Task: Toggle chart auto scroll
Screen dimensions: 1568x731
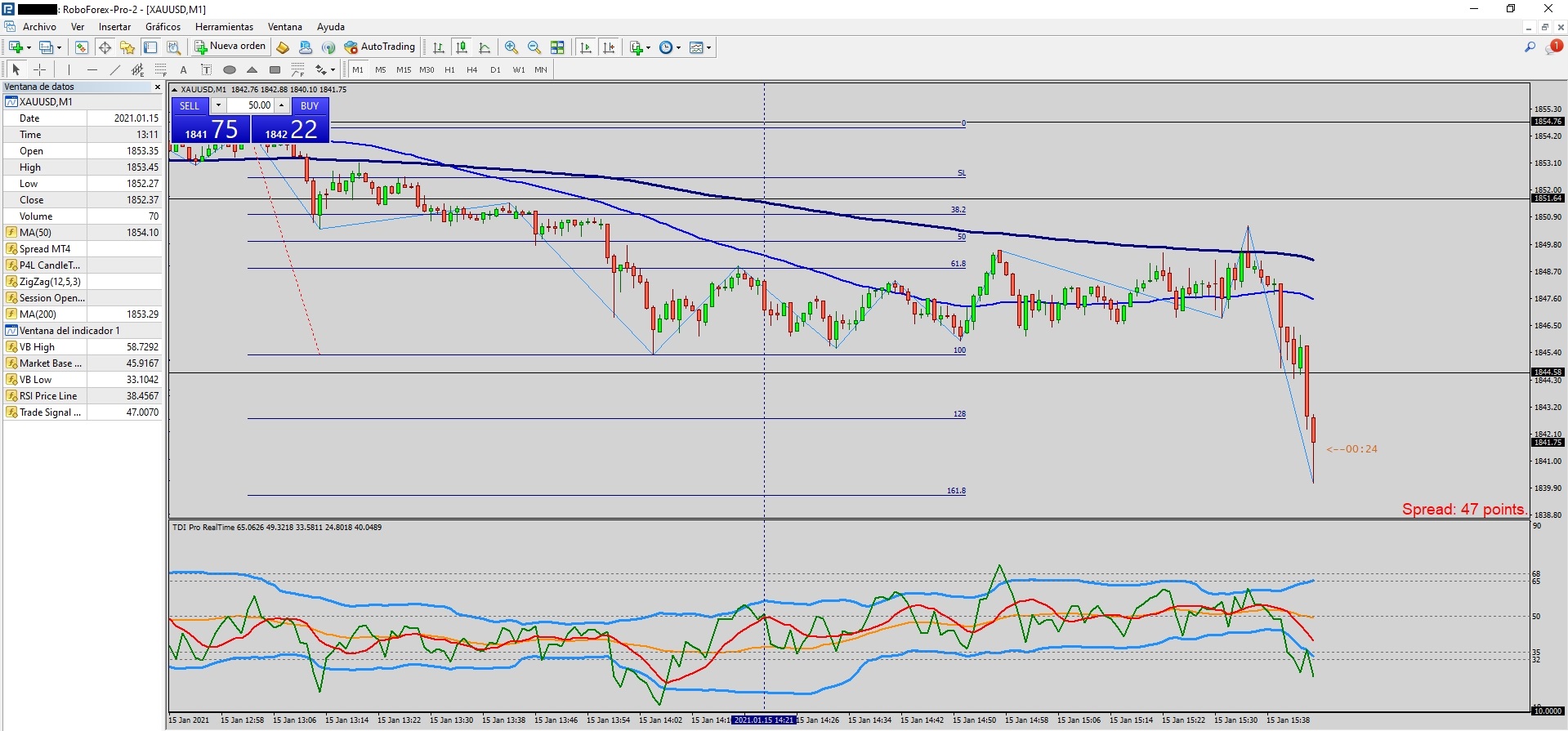Action: click(586, 47)
